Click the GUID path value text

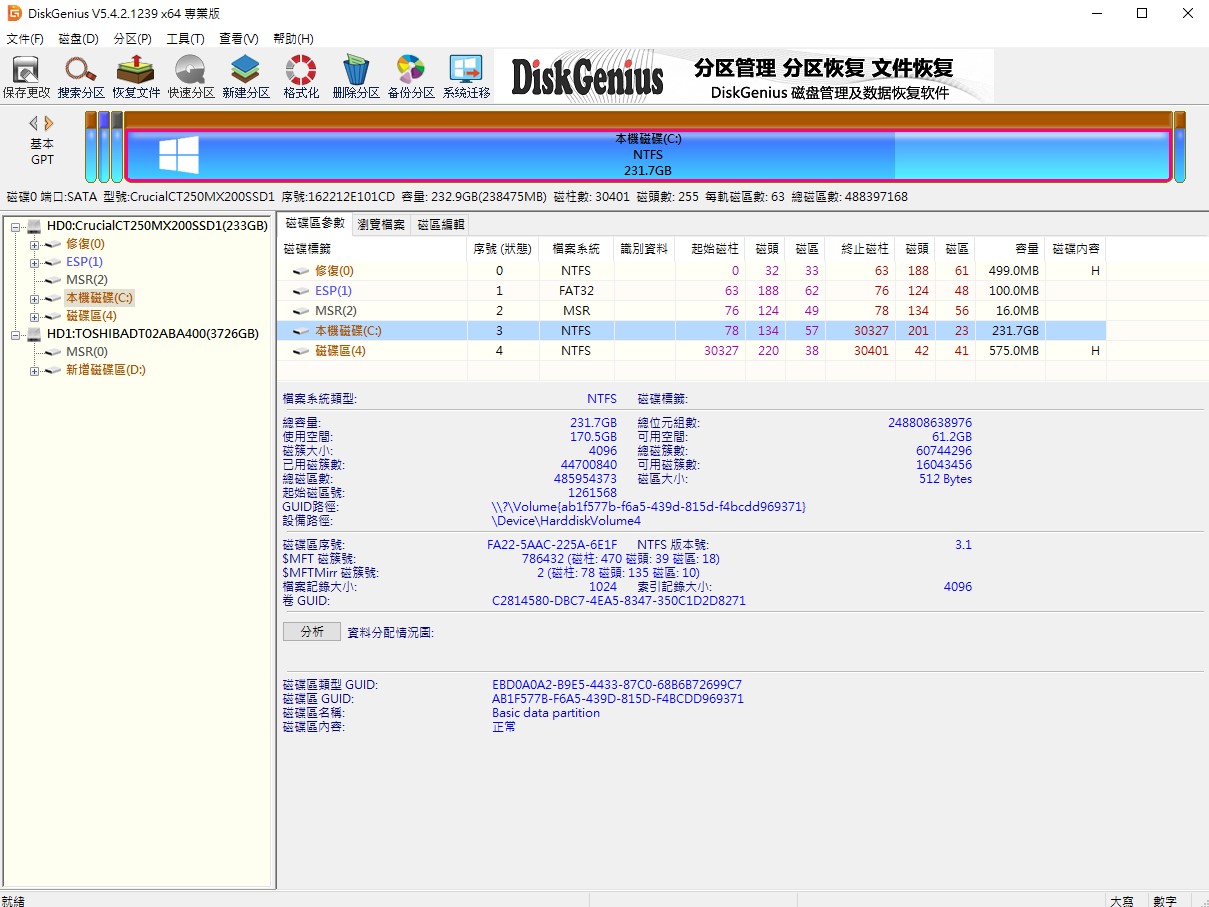(649, 507)
